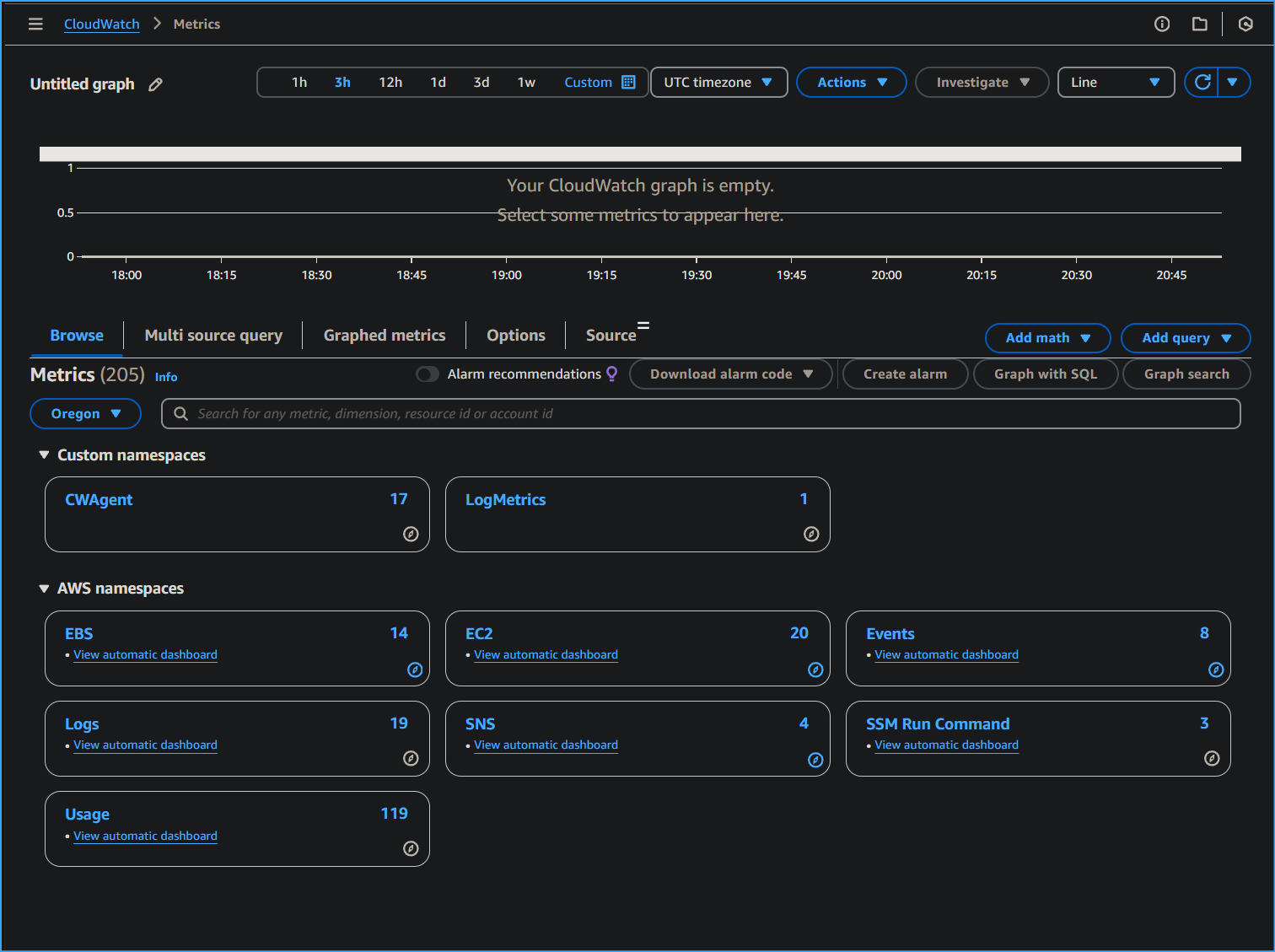Open the Oregon region selector
Viewport: 1275px width, 952px height.
tap(85, 413)
